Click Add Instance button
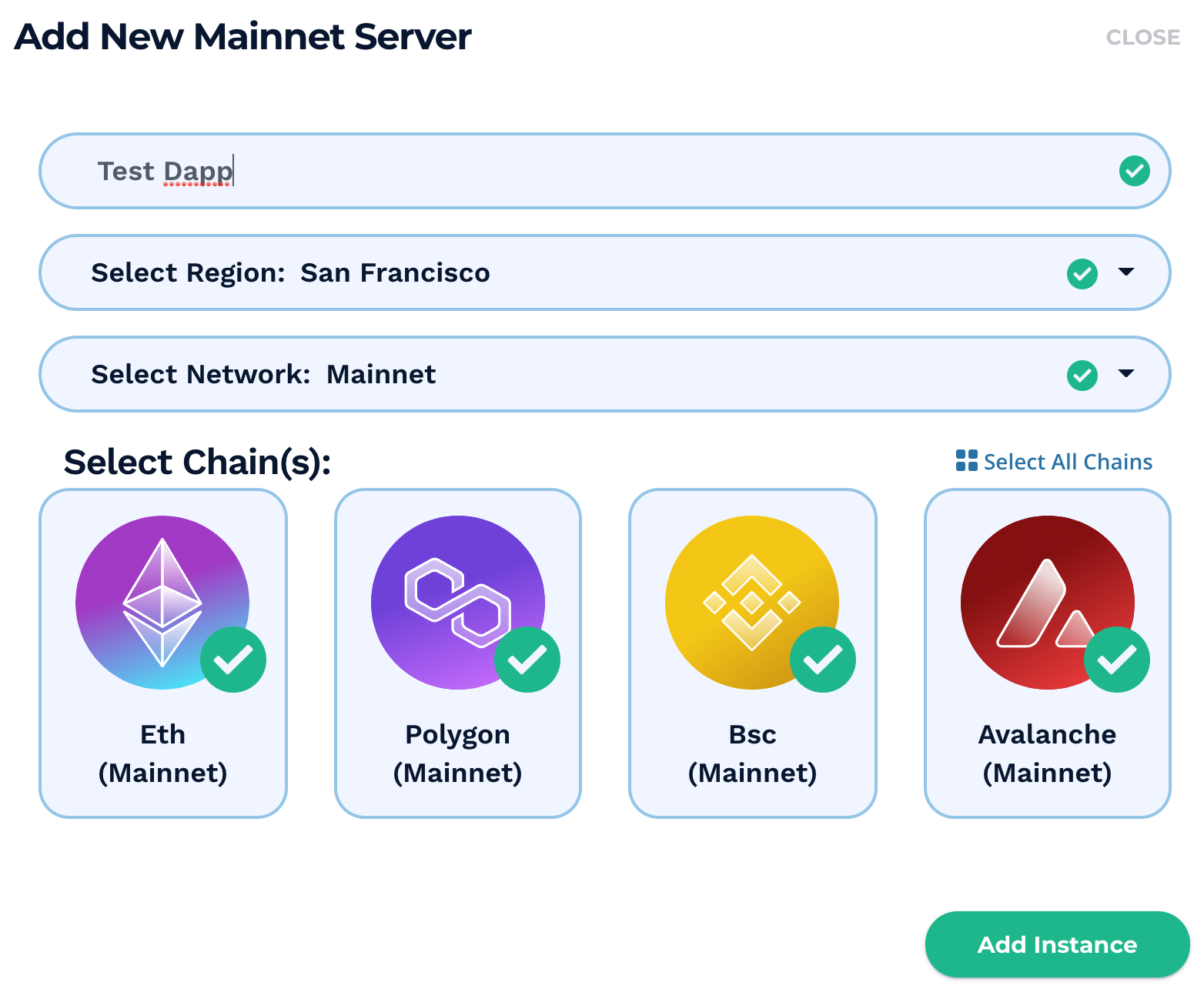Viewport: 1204px width, 999px height. 1057,944
